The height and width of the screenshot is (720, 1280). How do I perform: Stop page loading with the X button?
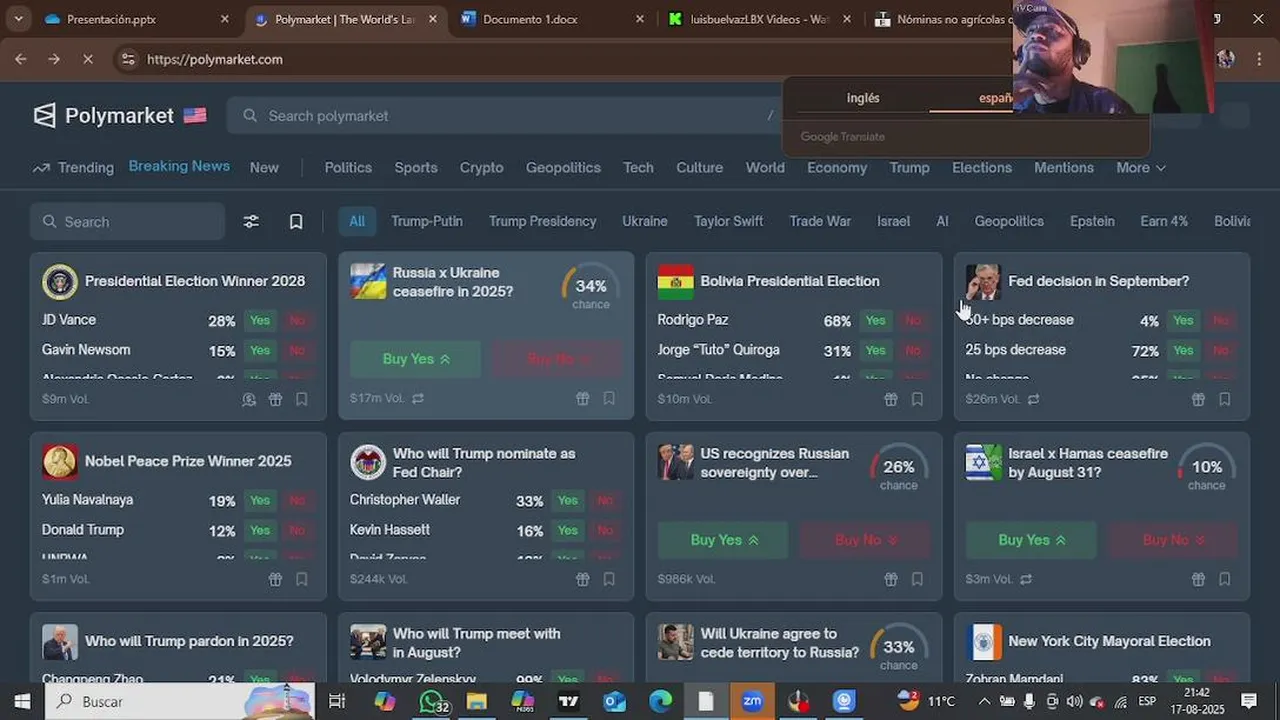pyautogui.click(x=87, y=59)
